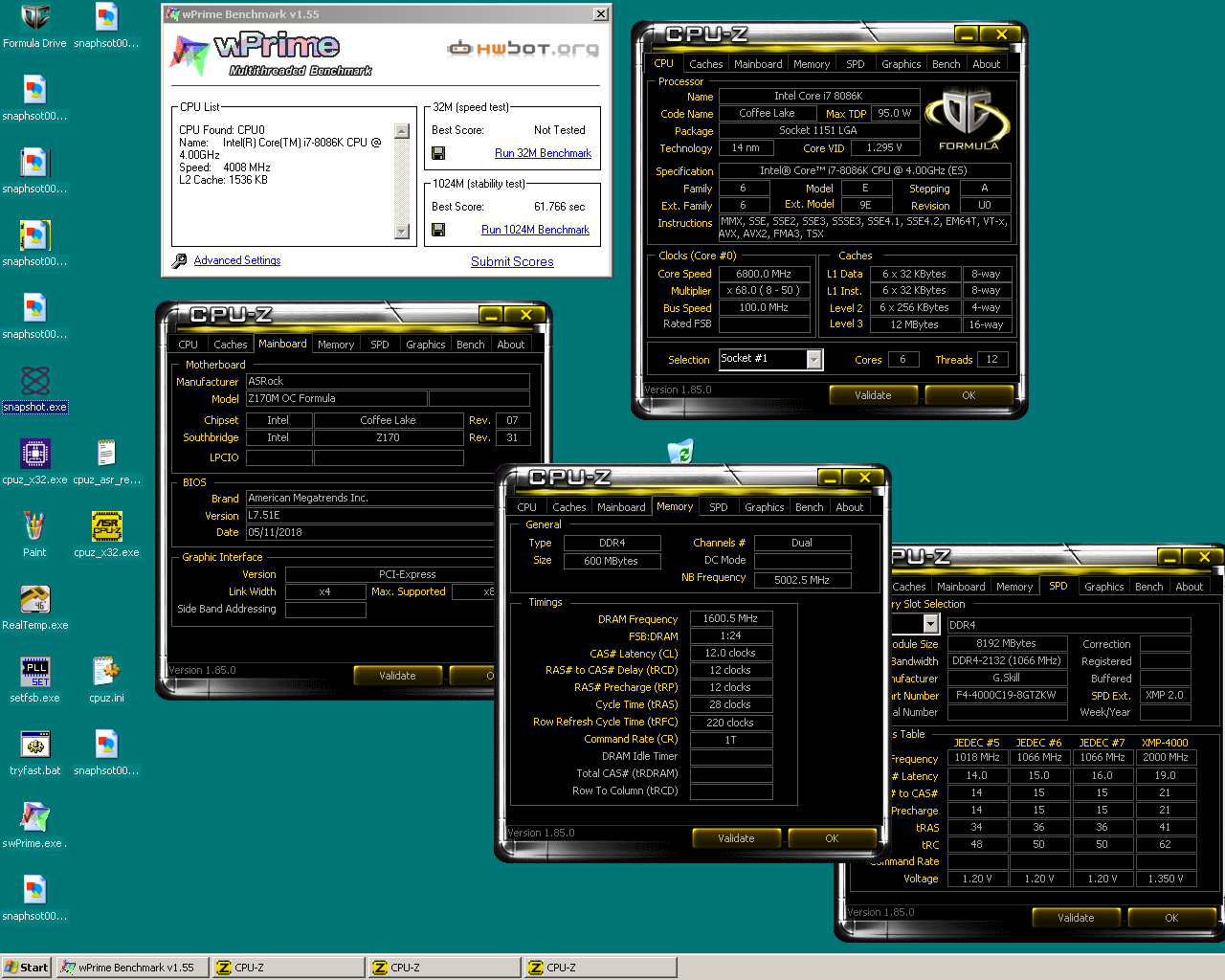Switch to Caches tab in top-right CPU-Z window
The width and height of the screenshot is (1225, 980).
[706, 64]
